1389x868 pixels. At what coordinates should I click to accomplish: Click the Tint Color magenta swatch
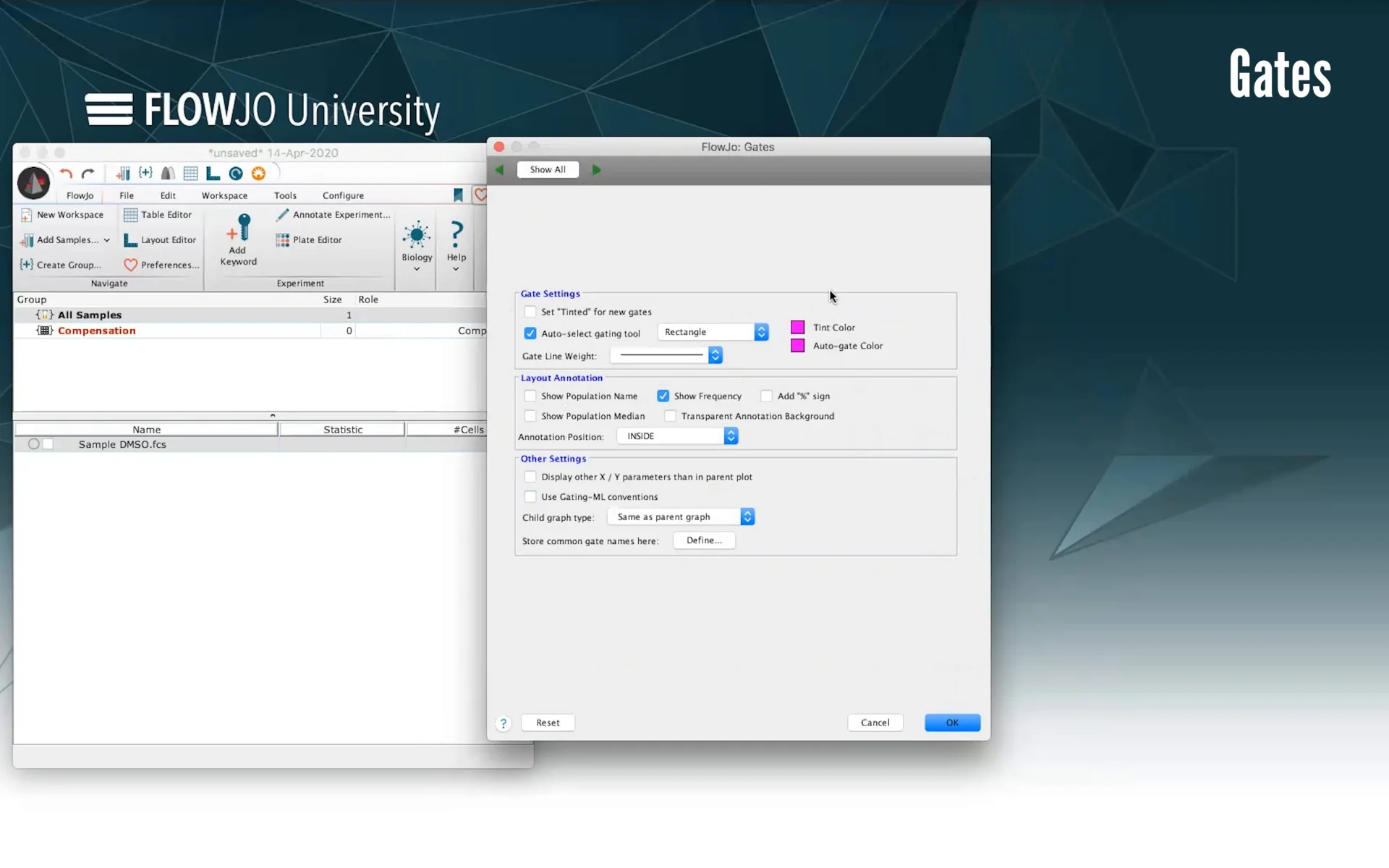coord(798,328)
